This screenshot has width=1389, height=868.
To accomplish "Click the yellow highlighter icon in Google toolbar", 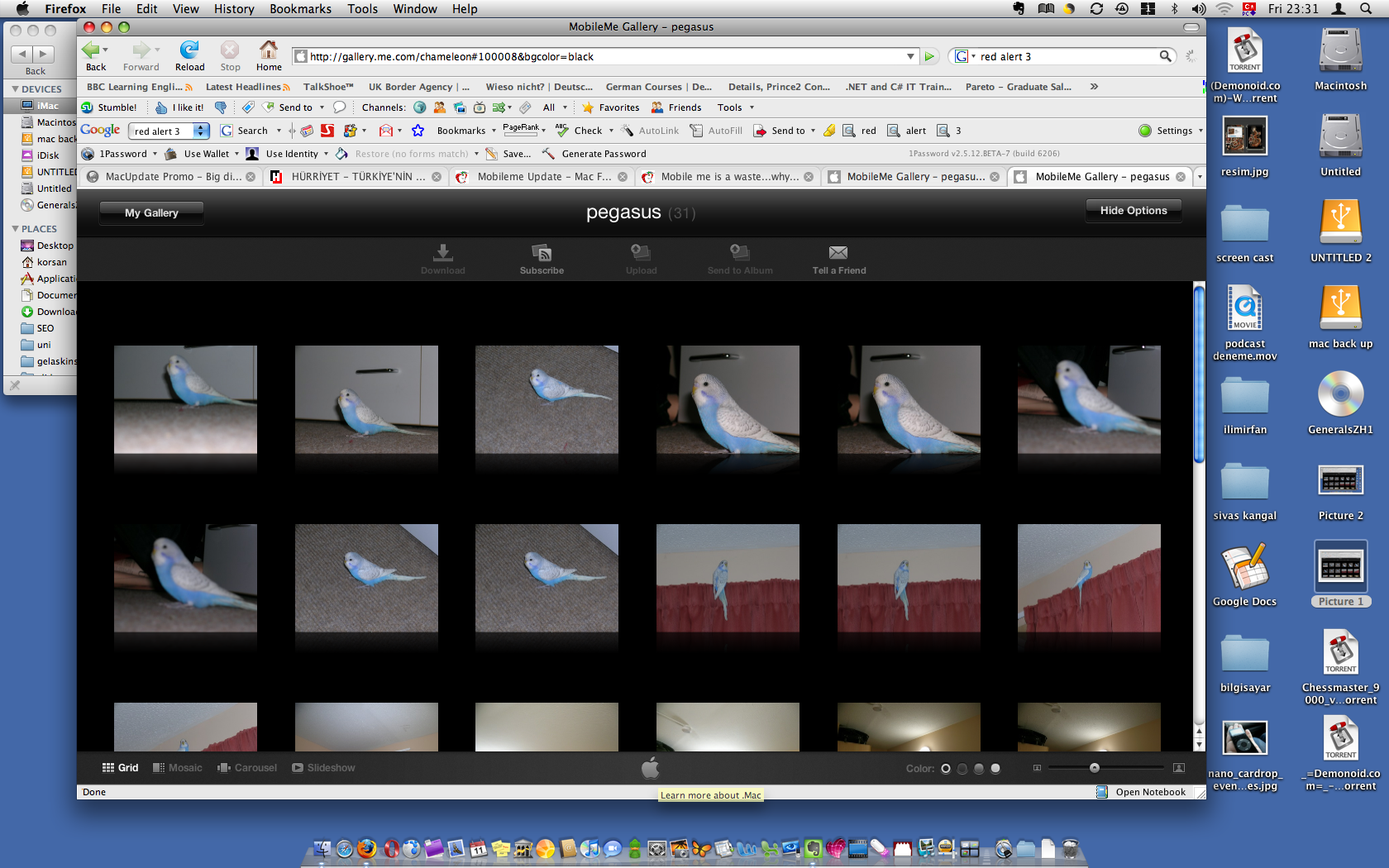I will [x=829, y=131].
